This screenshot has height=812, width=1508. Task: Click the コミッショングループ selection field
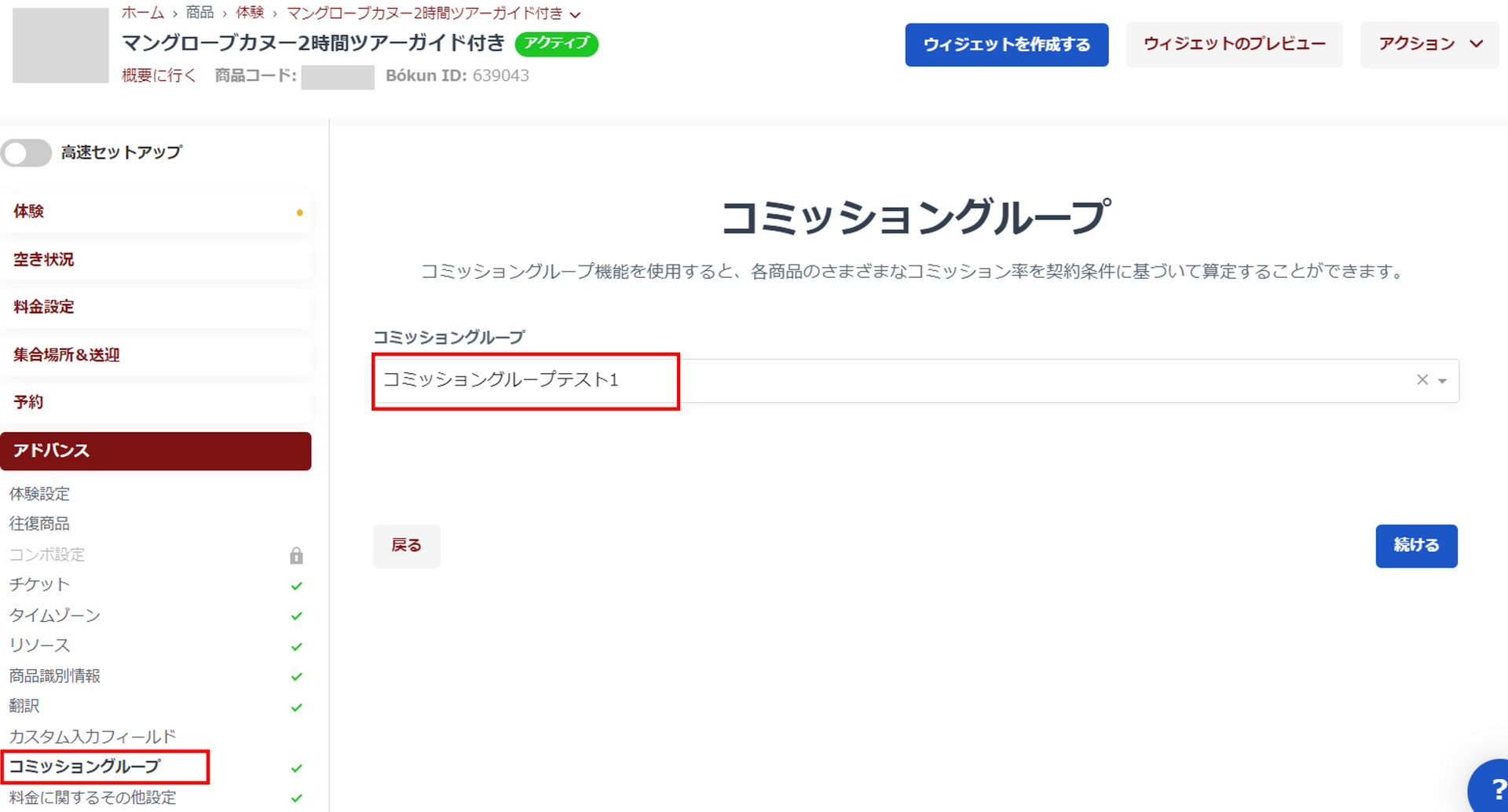click(888, 381)
